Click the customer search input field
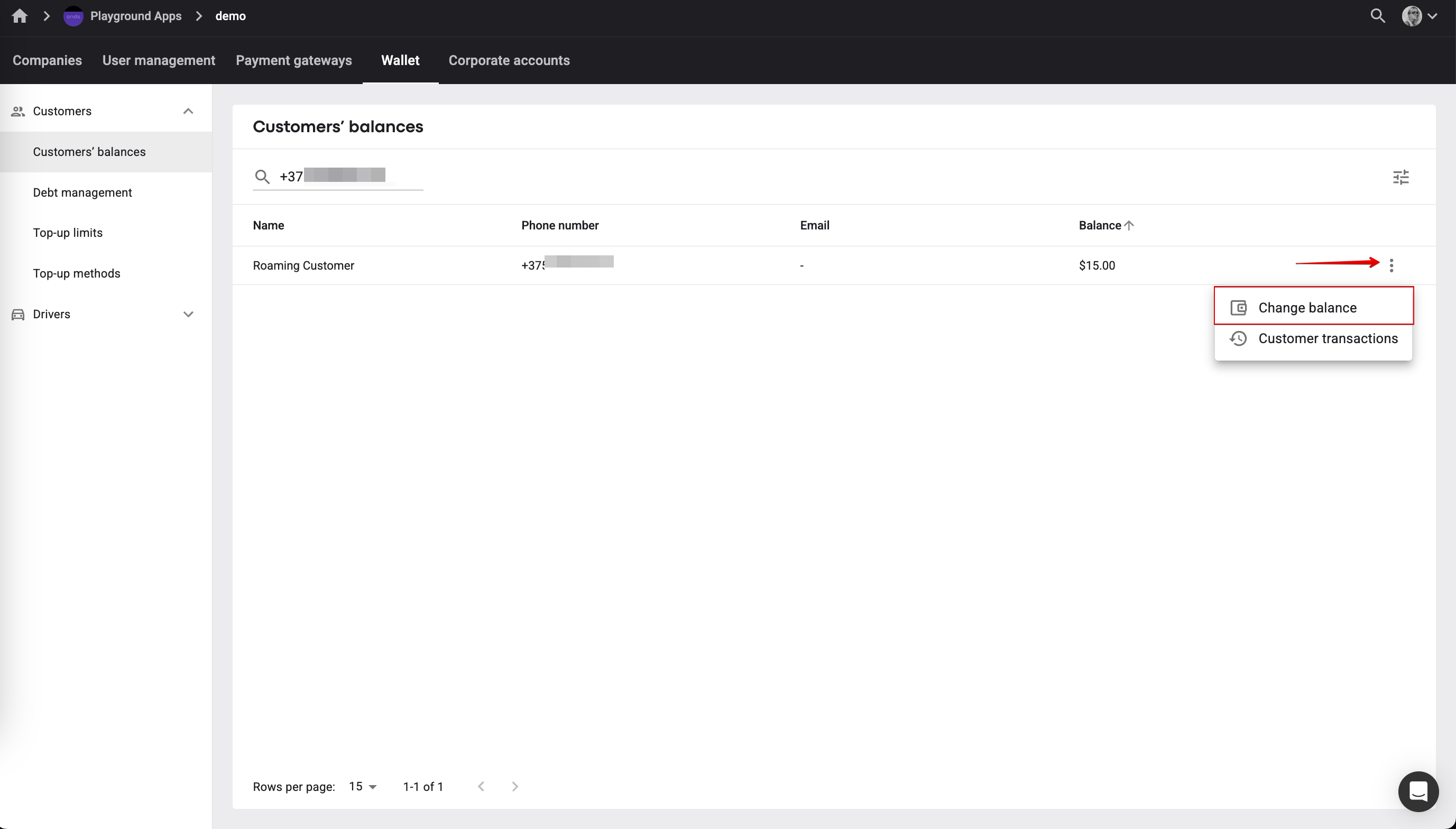1456x829 pixels. 347,177
